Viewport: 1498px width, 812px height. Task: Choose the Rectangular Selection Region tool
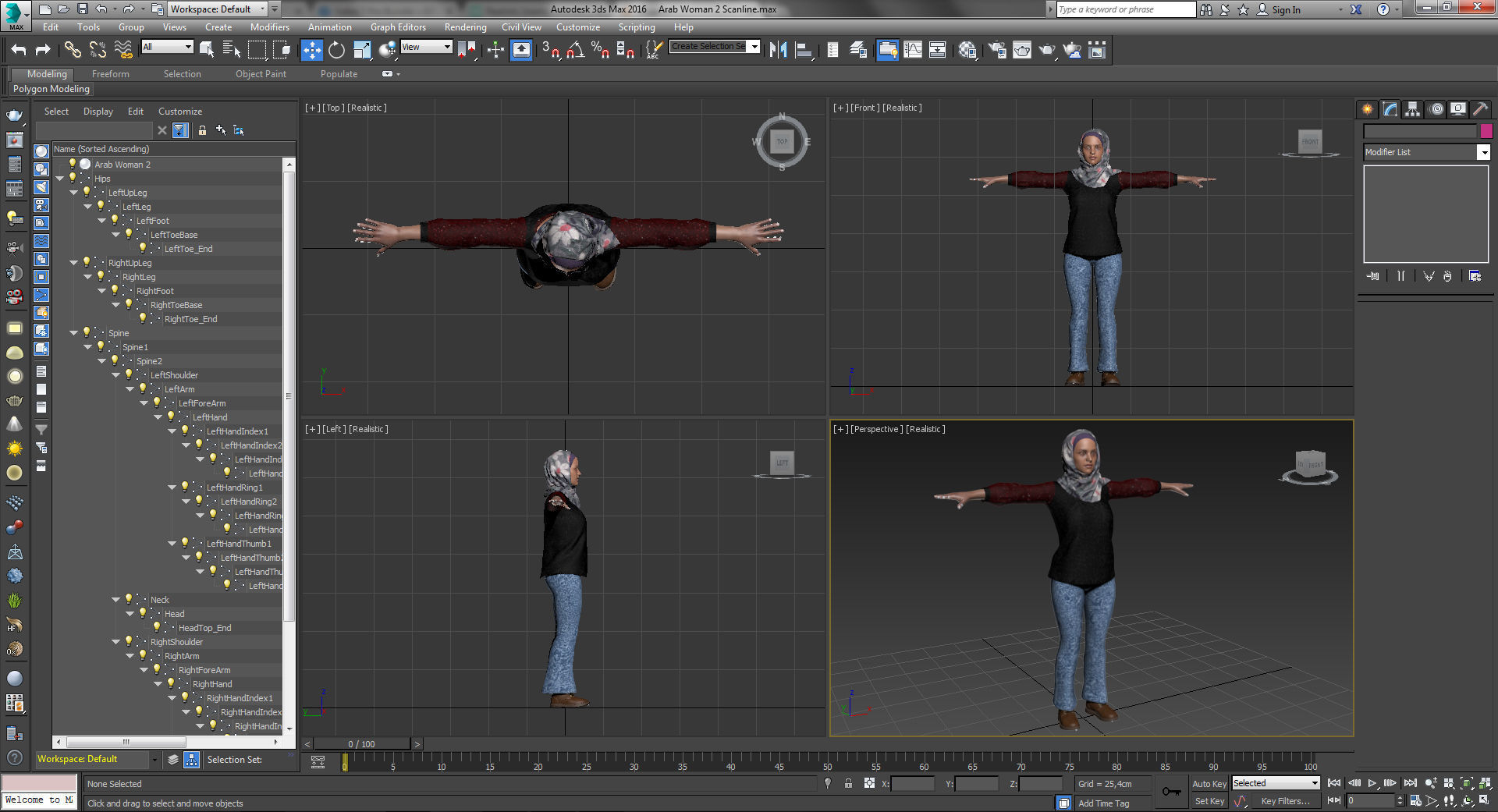tap(257, 50)
